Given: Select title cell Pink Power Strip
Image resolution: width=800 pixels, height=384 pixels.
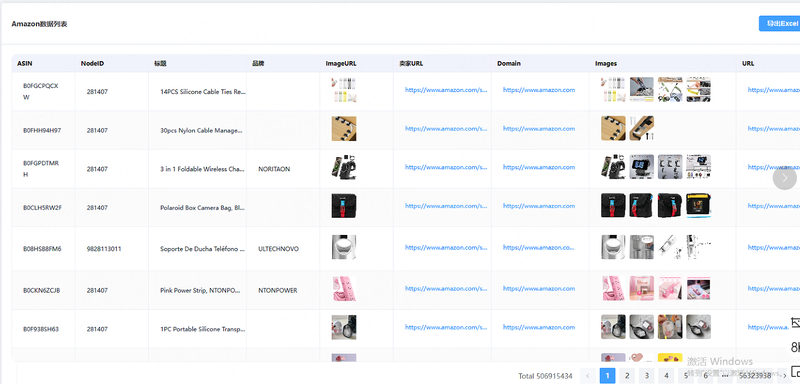Looking at the screenshot, I should [200, 291].
